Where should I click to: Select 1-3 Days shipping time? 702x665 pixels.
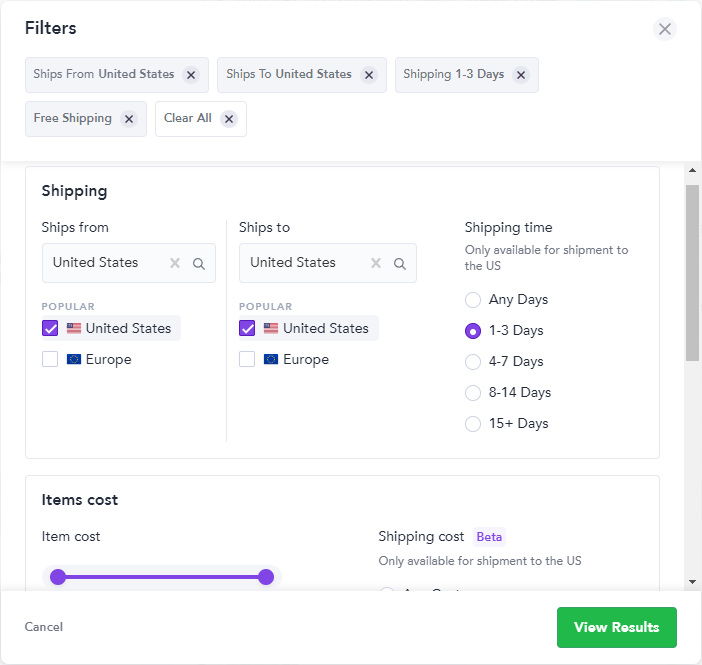[x=473, y=331]
